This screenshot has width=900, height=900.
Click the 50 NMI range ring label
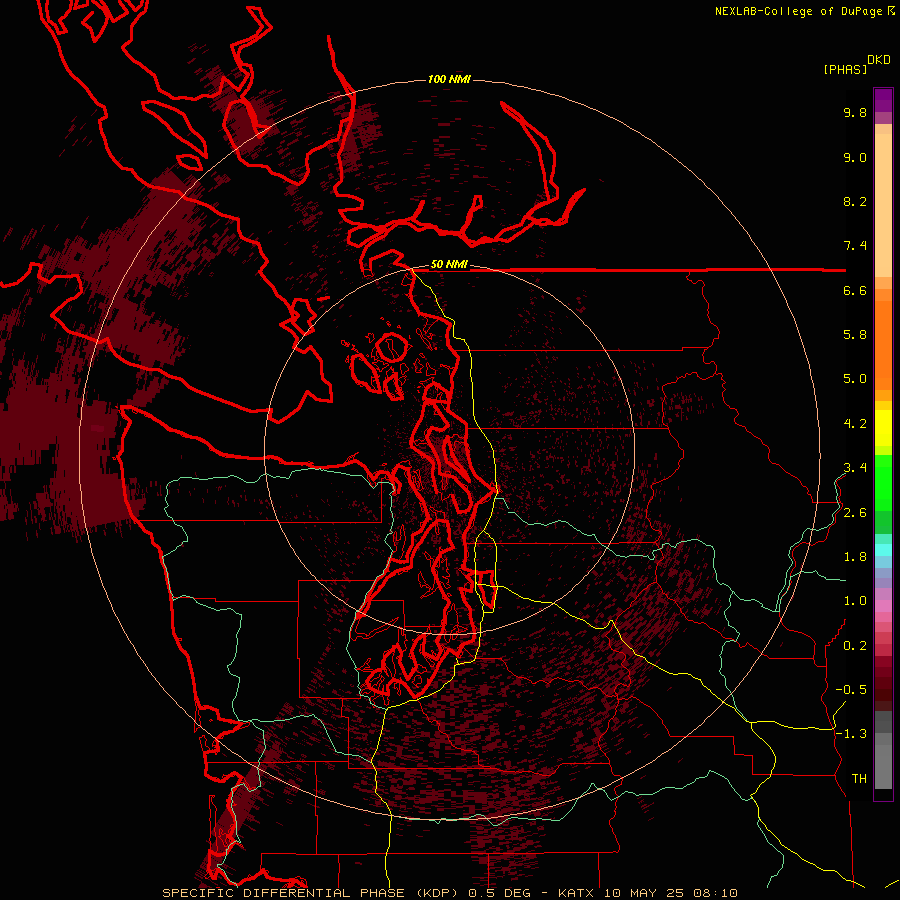pyautogui.click(x=449, y=265)
